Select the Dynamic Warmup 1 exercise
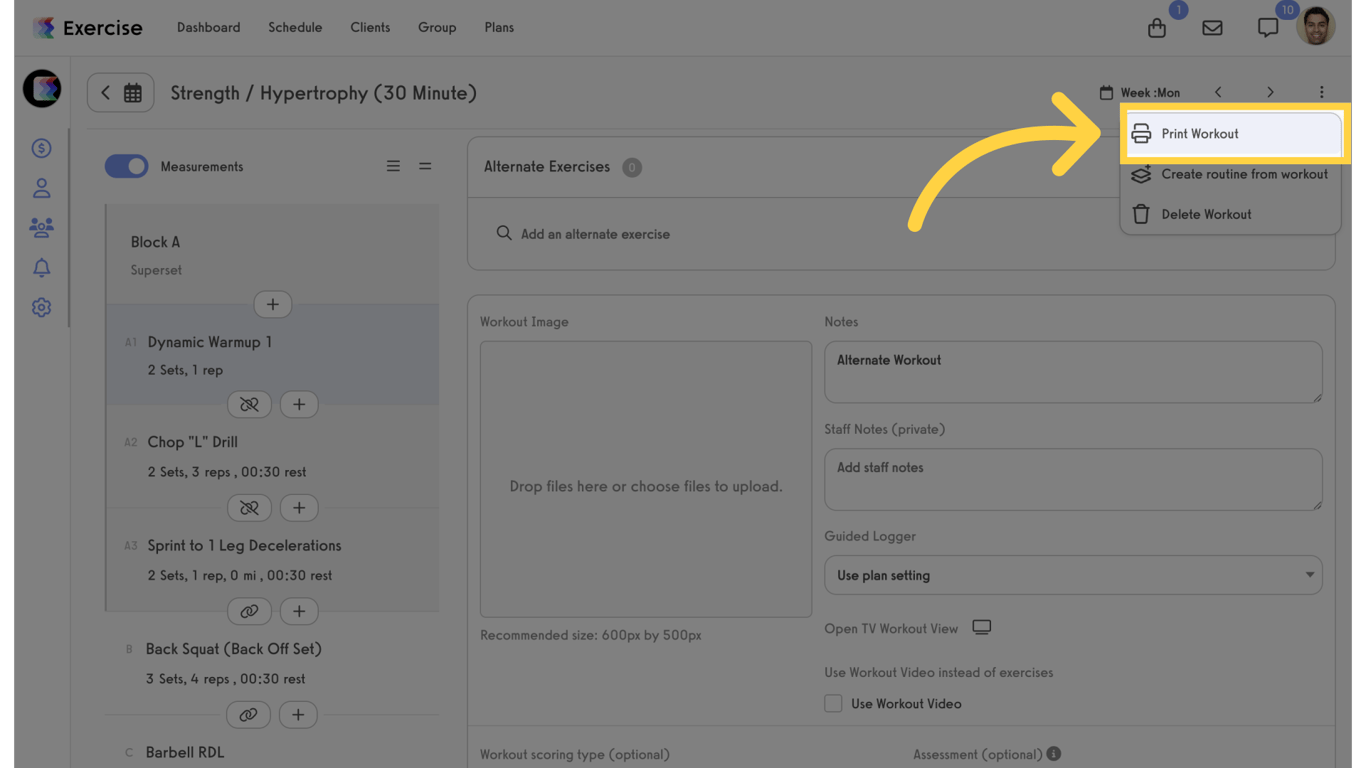The width and height of the screenshot is (1366, 768). point(272,355)
